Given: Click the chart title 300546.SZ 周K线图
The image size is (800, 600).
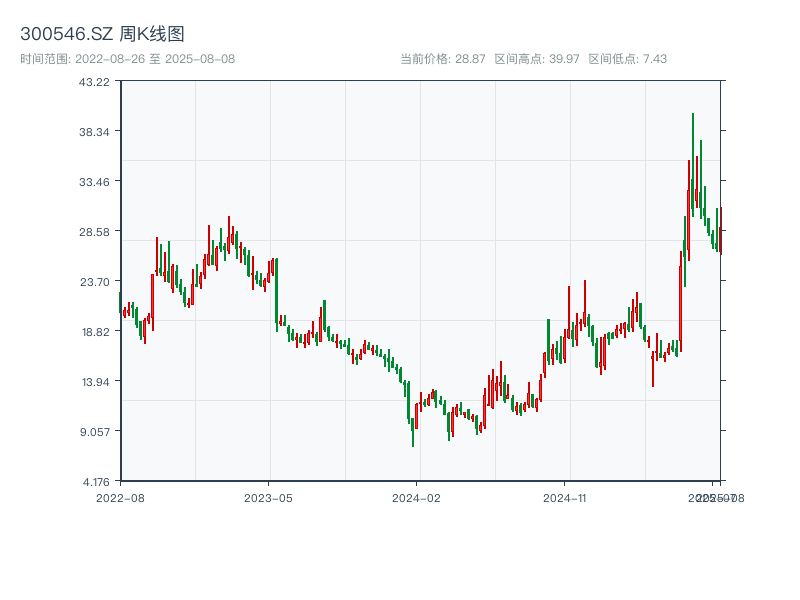Looking at the screenshot, I should pos(102,34).
